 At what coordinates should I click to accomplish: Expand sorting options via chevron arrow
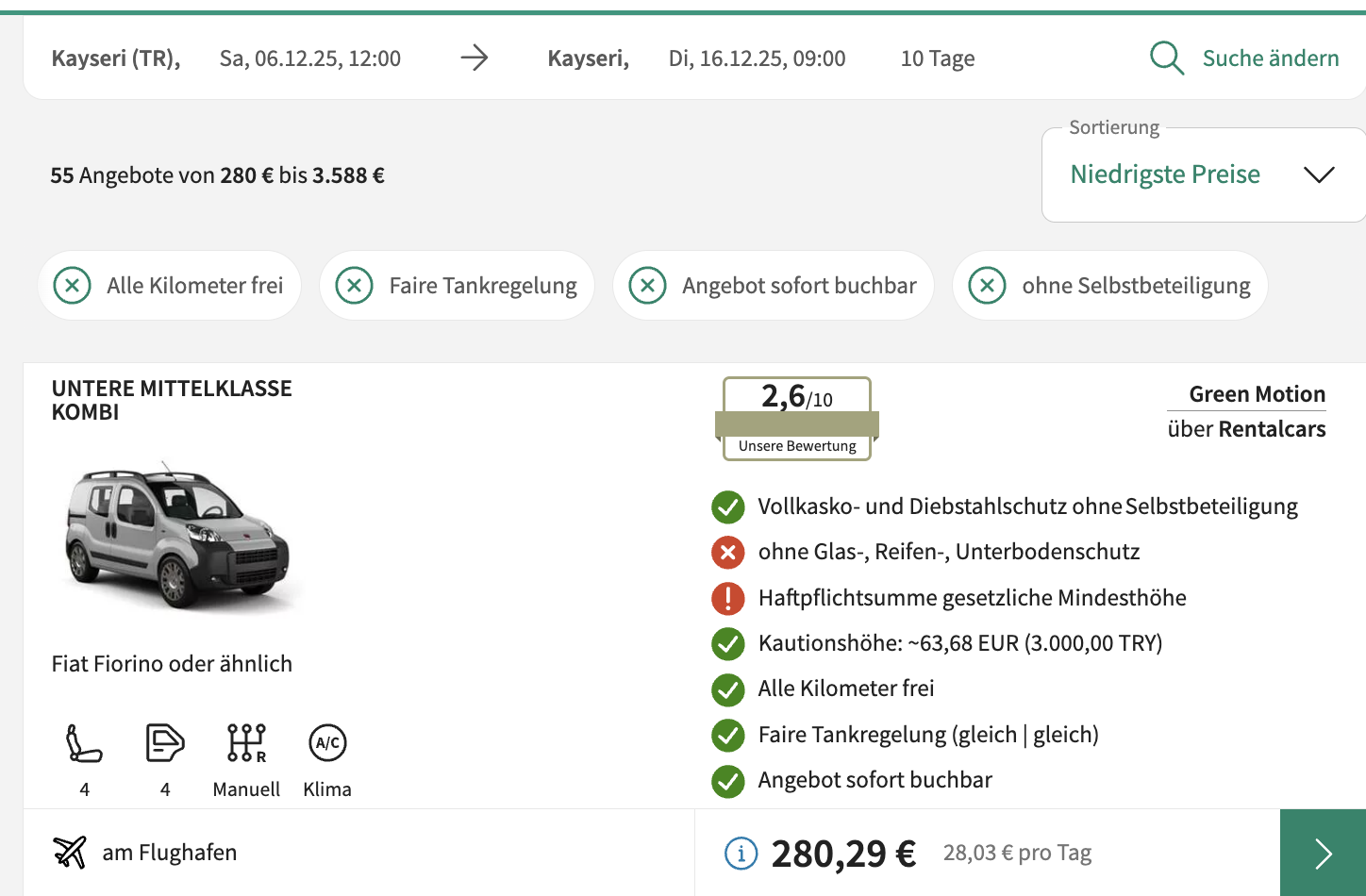1318,174
